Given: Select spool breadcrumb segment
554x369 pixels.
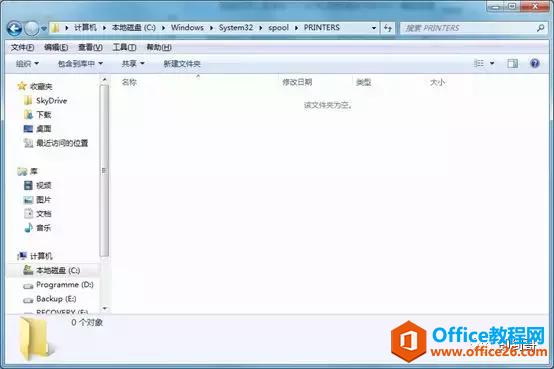Looking at the screenshot, I should tap(278, 28).
